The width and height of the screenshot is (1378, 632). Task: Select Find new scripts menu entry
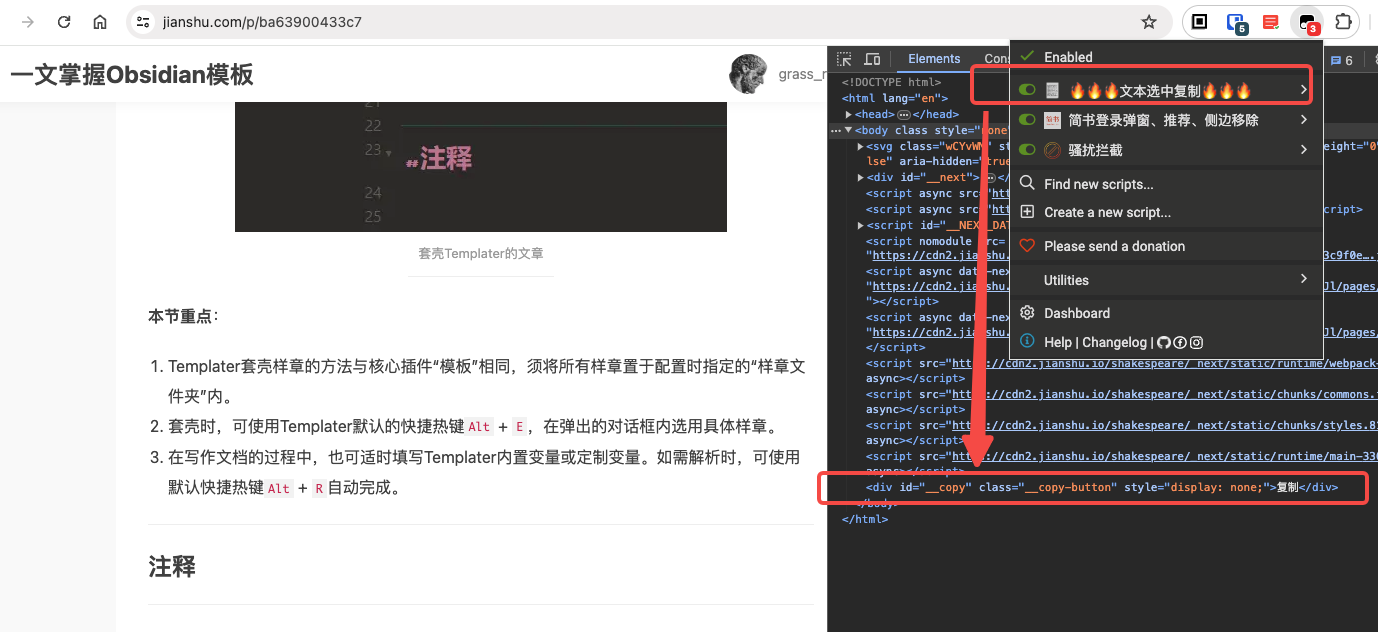[1098, 184]
